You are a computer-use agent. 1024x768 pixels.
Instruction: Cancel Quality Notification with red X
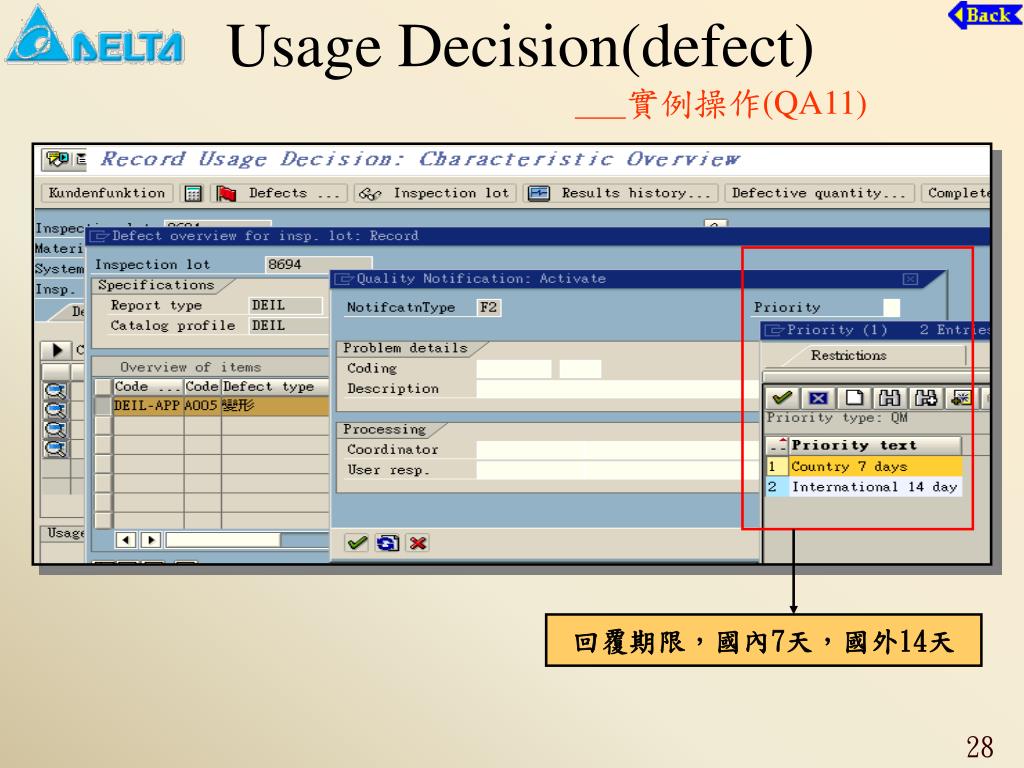click(x=418, y=543)
